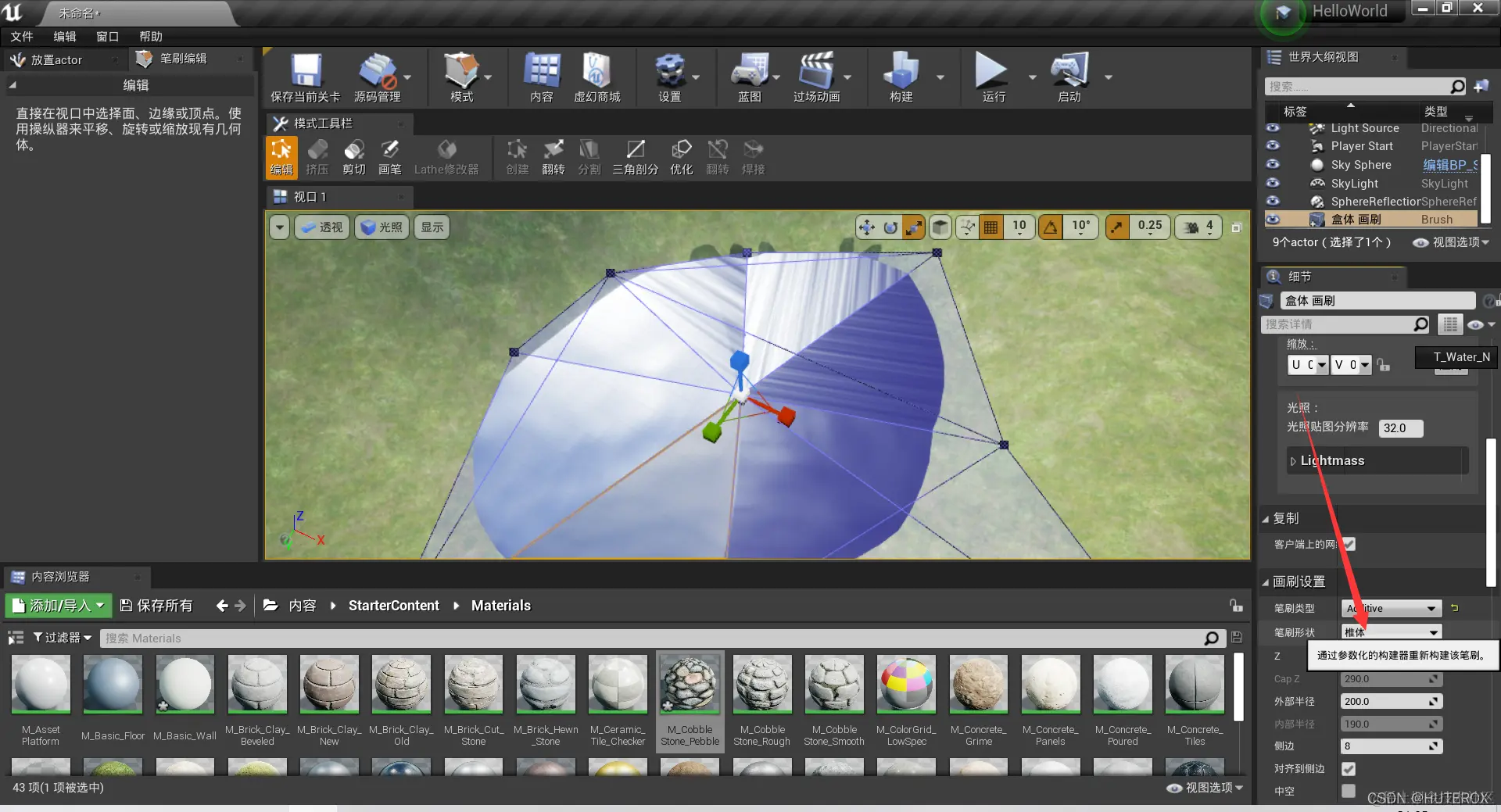Click the Optimize (优化) tool
Image resolution: width=1501 pixels, height=812 pixels.
pyautogui.click(x=682, y=156)
